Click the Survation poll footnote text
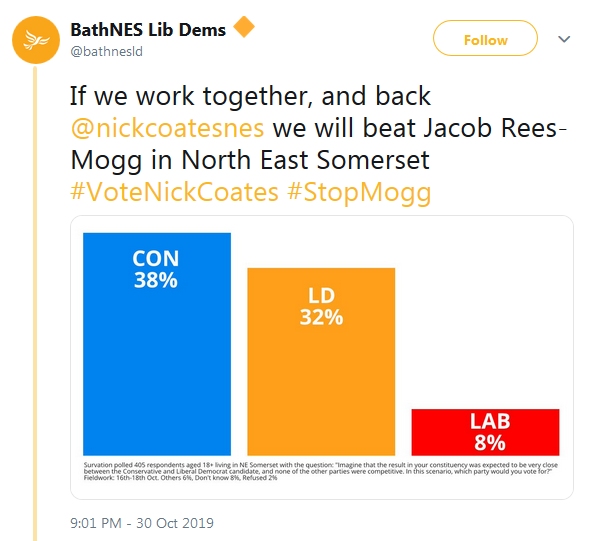 click(x=321, y=471)
